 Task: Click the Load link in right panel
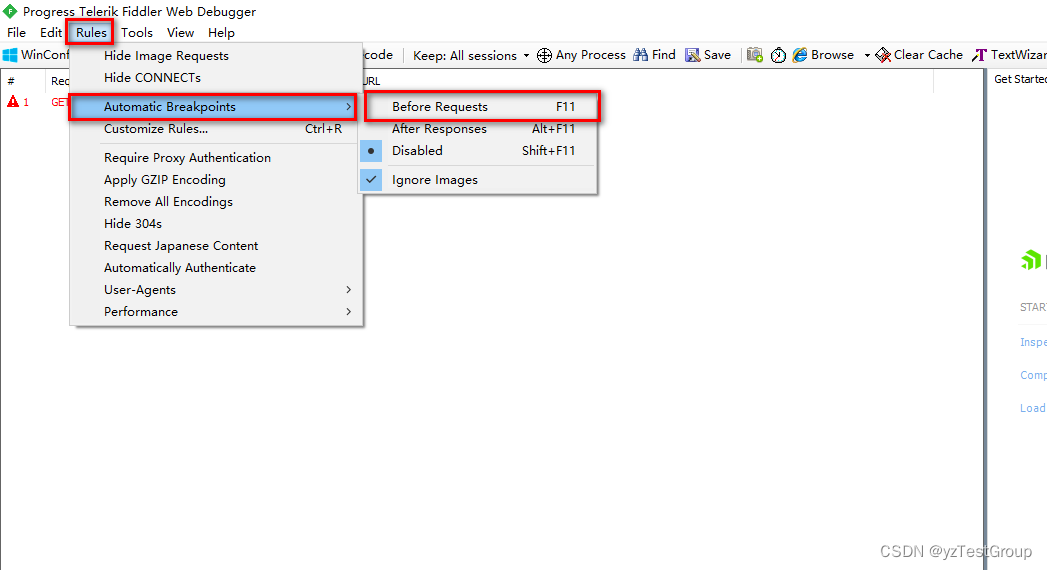click(x=1032, y=408)
